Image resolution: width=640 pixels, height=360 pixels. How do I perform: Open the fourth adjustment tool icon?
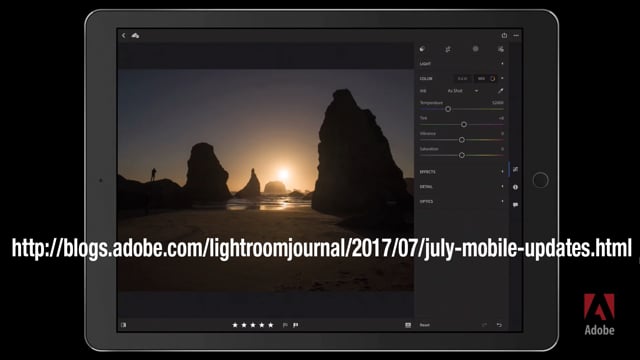coord(500,49)
